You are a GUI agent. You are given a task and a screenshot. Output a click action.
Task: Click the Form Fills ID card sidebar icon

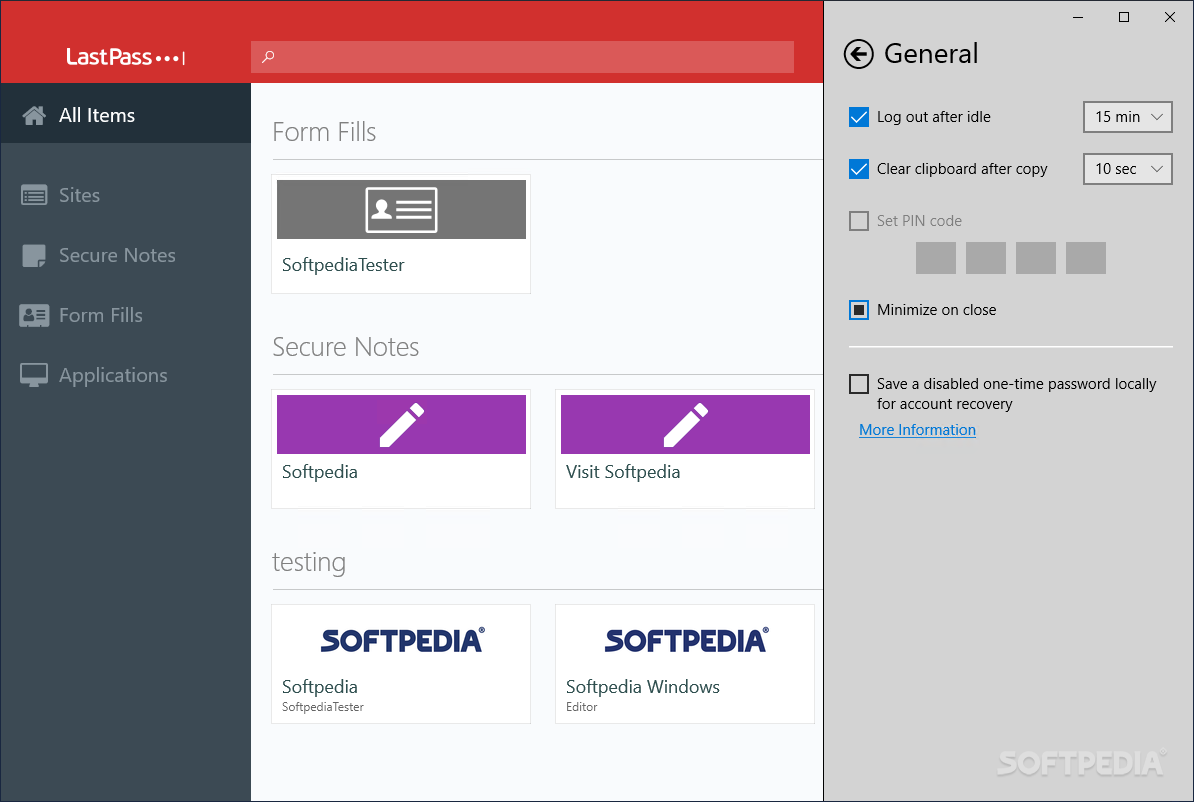34,315
